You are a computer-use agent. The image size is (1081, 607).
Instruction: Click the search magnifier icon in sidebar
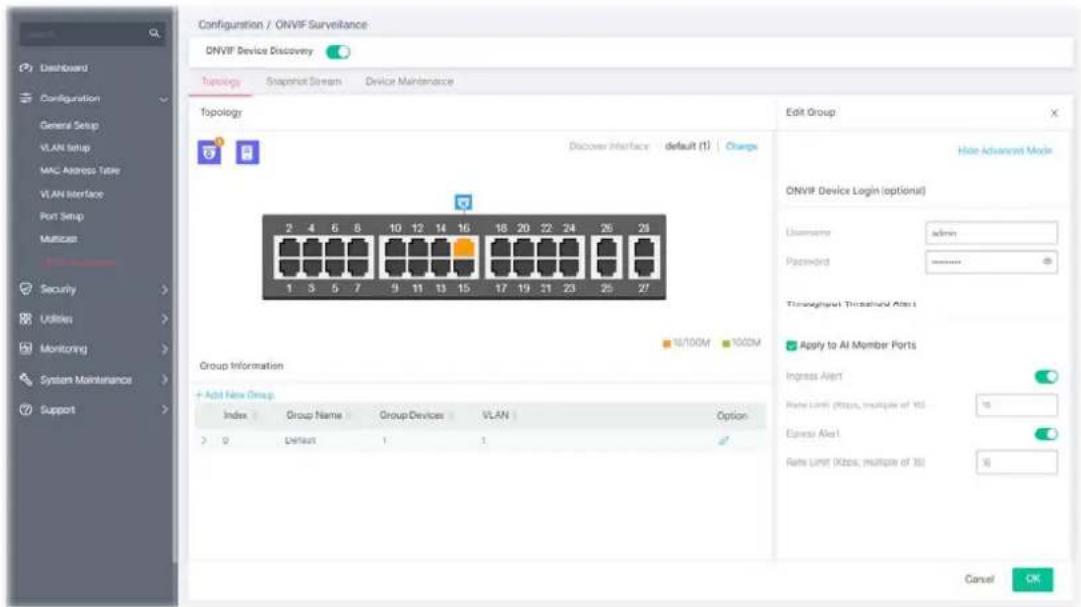pos(154,32)
